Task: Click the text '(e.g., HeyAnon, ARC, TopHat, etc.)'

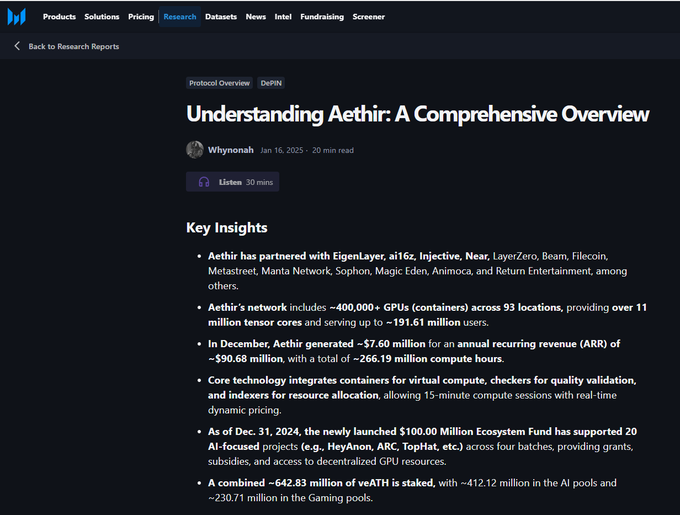Action: pos(382,447)
